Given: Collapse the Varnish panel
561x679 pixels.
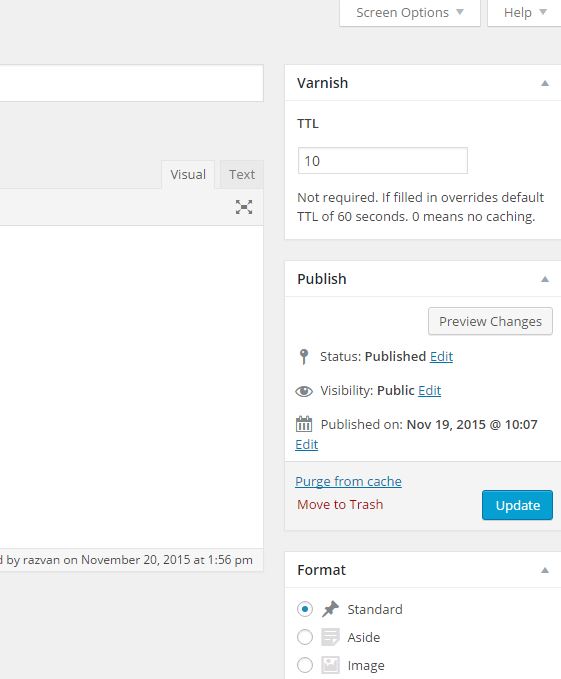Looking at the screenshot, I should point(545,83).
